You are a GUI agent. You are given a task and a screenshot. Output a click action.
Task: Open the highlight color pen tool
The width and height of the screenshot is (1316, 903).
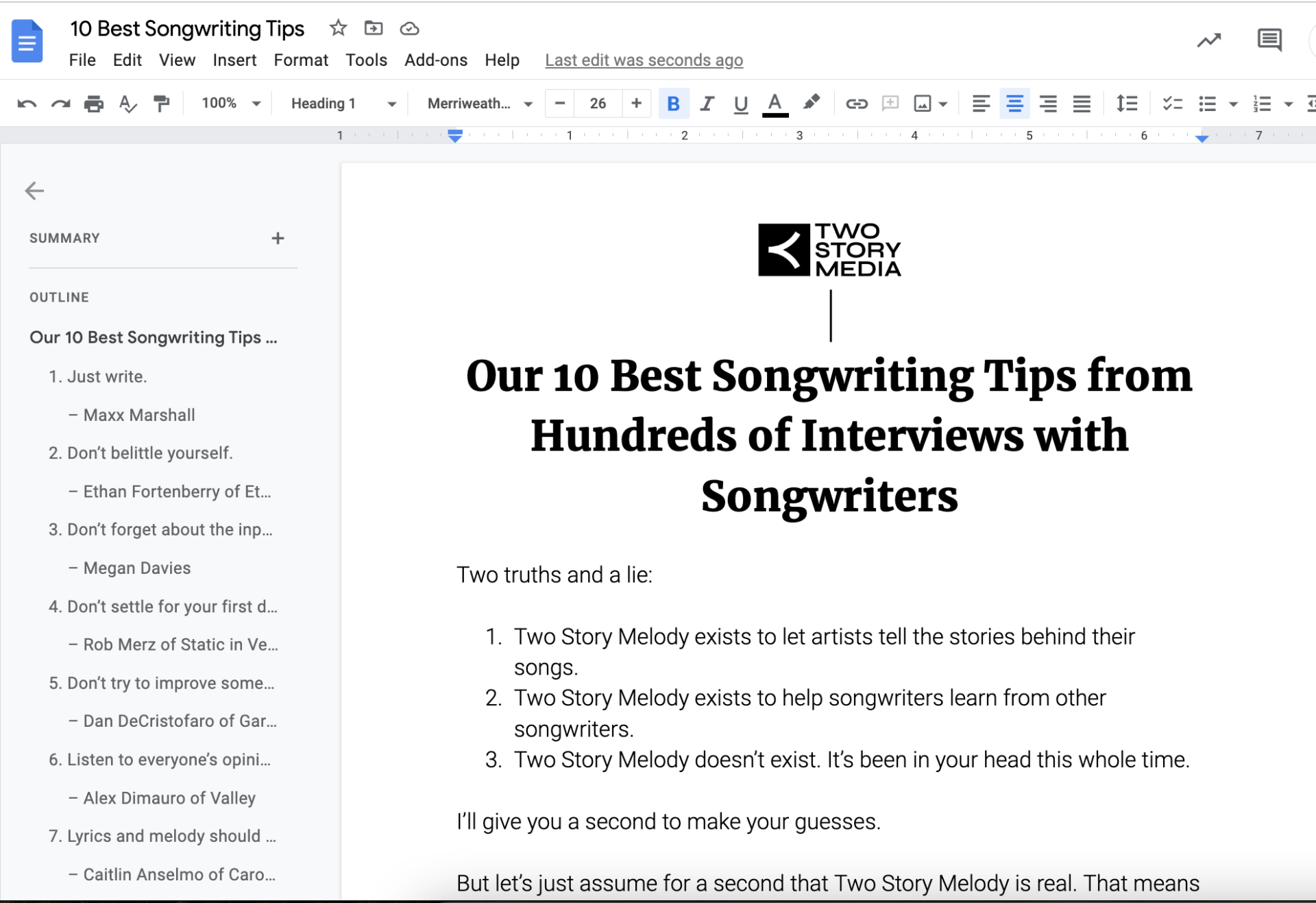(x=812, y=103)
